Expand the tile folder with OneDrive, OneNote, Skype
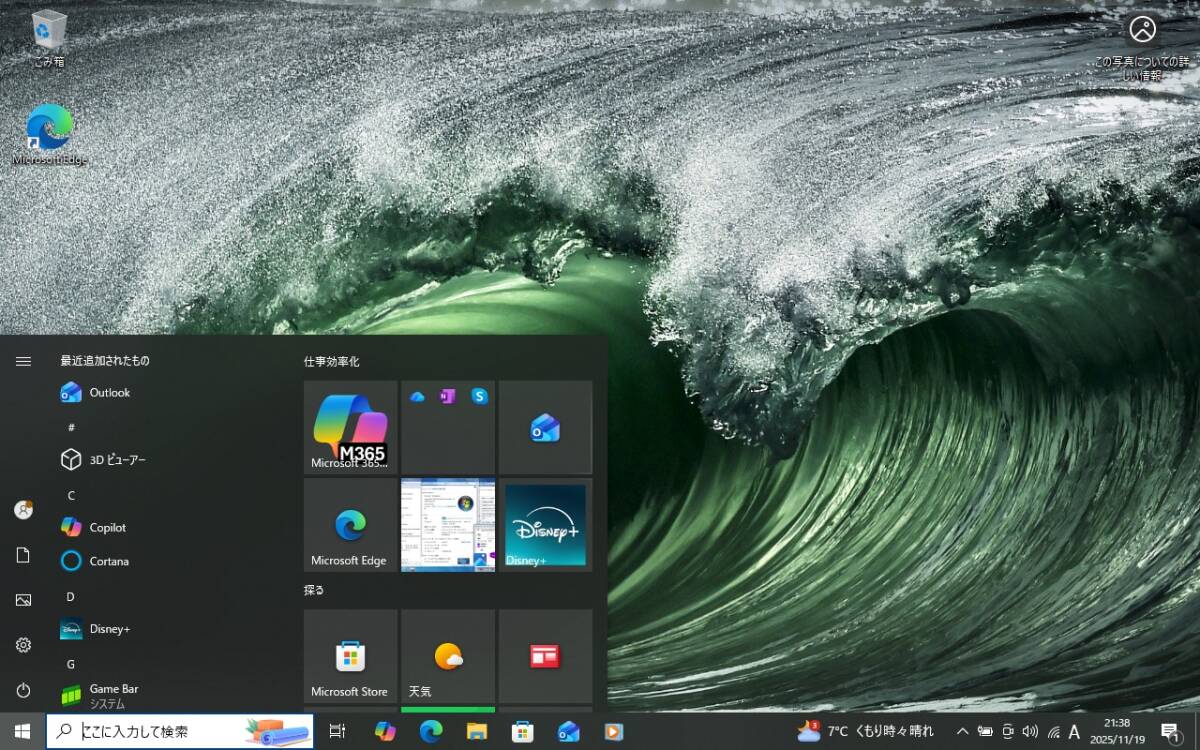 pyautogui.click(x=448, y=427)
